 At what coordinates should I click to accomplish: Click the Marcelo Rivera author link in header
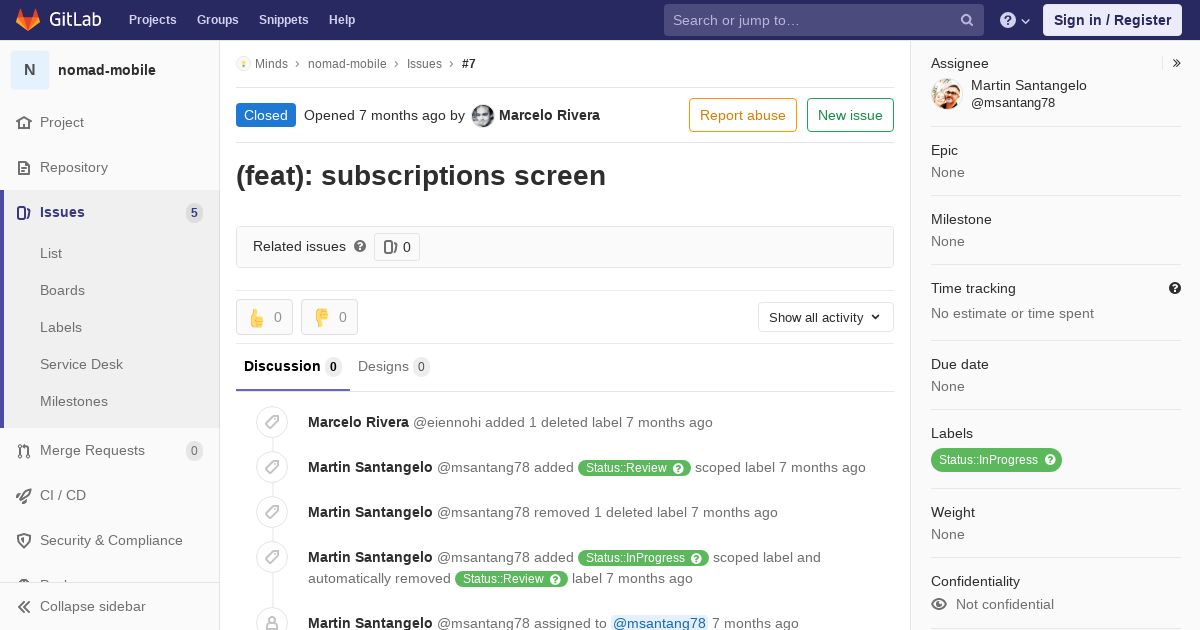(549, 115)
